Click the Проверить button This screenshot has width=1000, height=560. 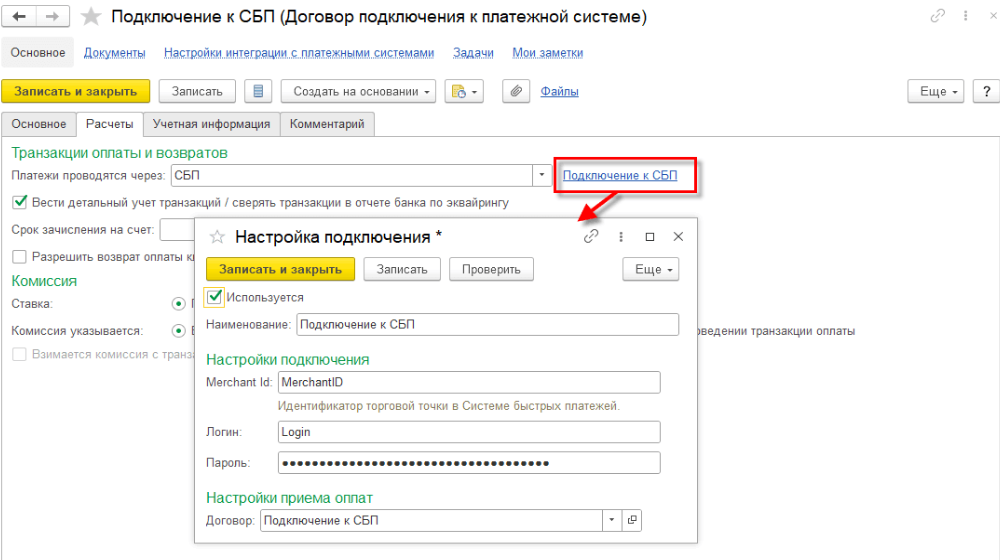(x=491, y=269)
